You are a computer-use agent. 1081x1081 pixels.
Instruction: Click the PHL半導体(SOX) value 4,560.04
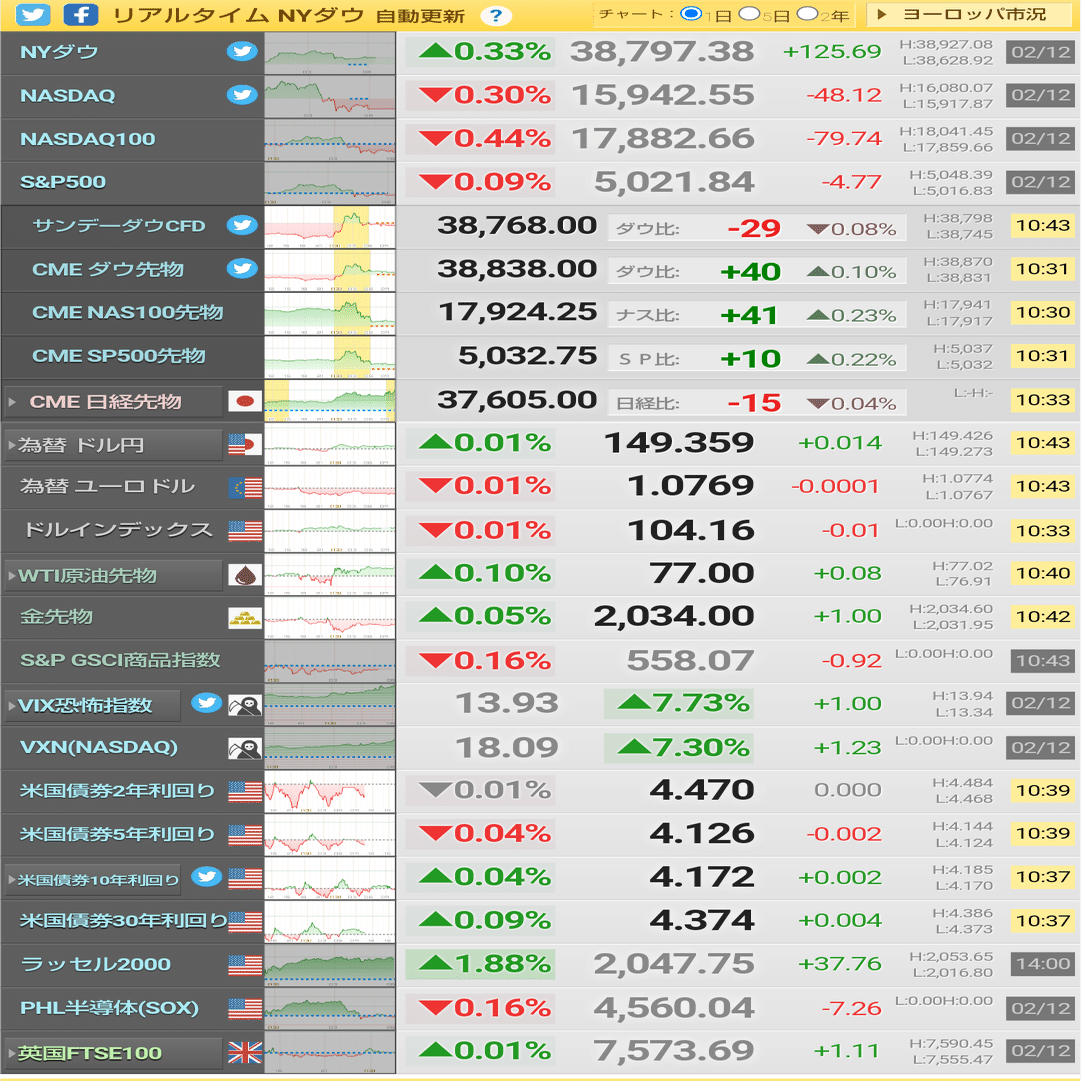674,1008
